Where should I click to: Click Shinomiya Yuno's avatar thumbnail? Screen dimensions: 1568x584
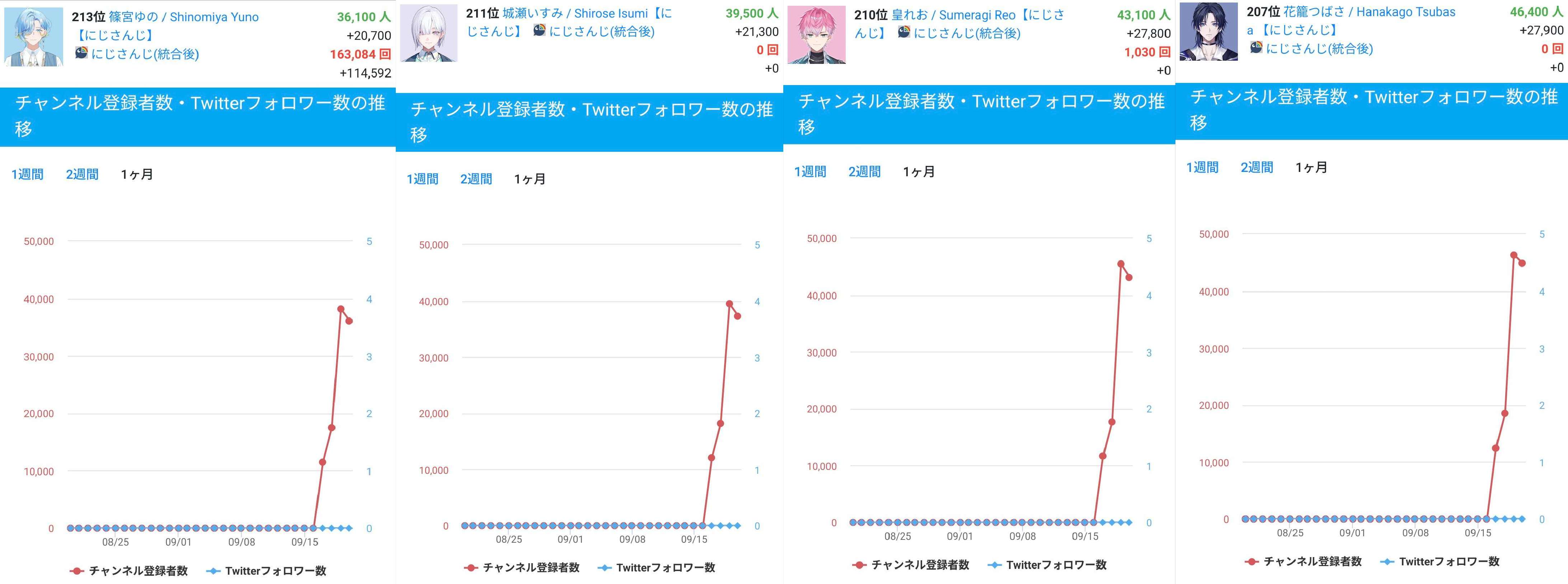(33, 37)
